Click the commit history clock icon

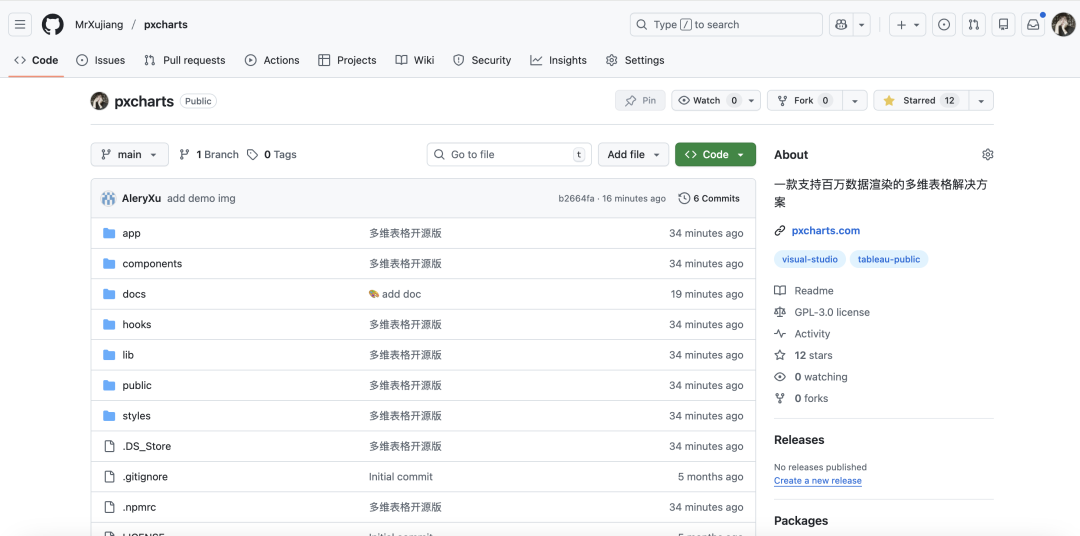click(684, 198)
